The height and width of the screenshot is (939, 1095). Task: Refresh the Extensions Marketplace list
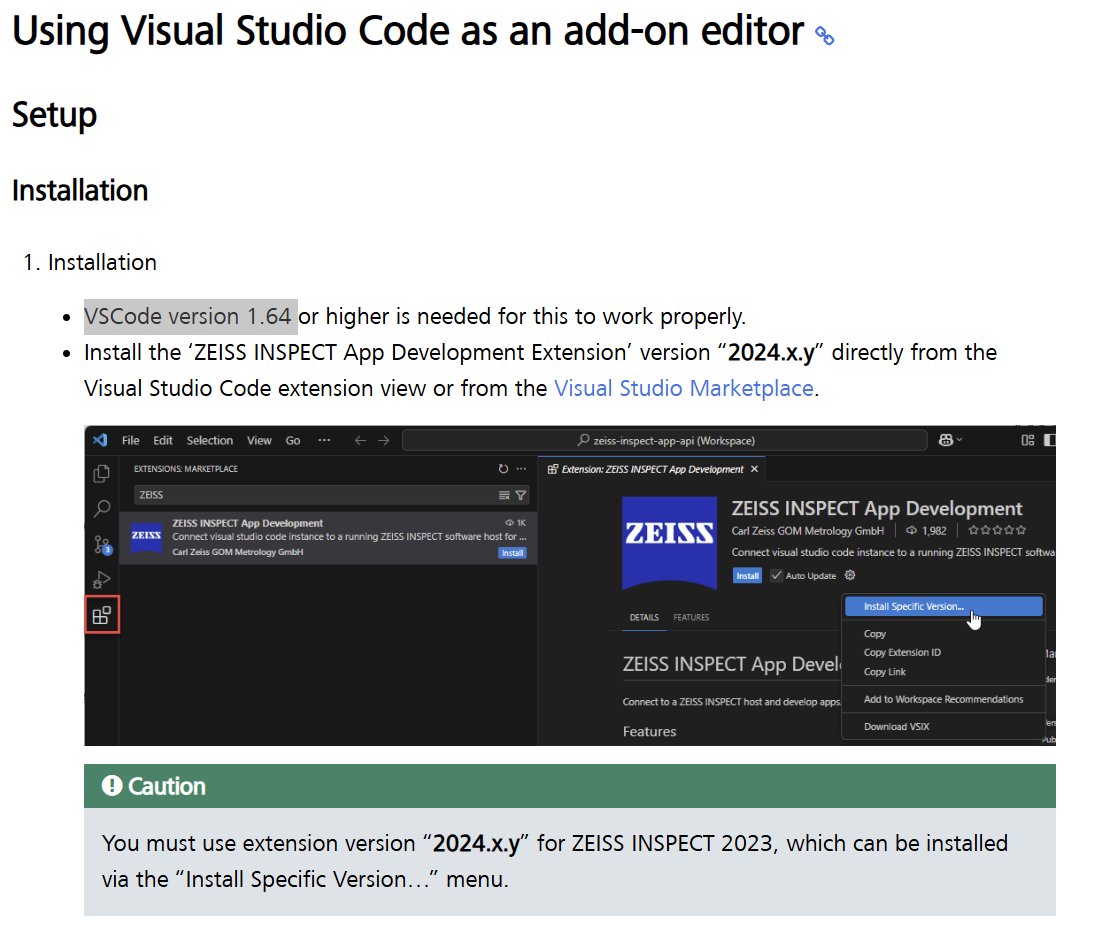503,469
